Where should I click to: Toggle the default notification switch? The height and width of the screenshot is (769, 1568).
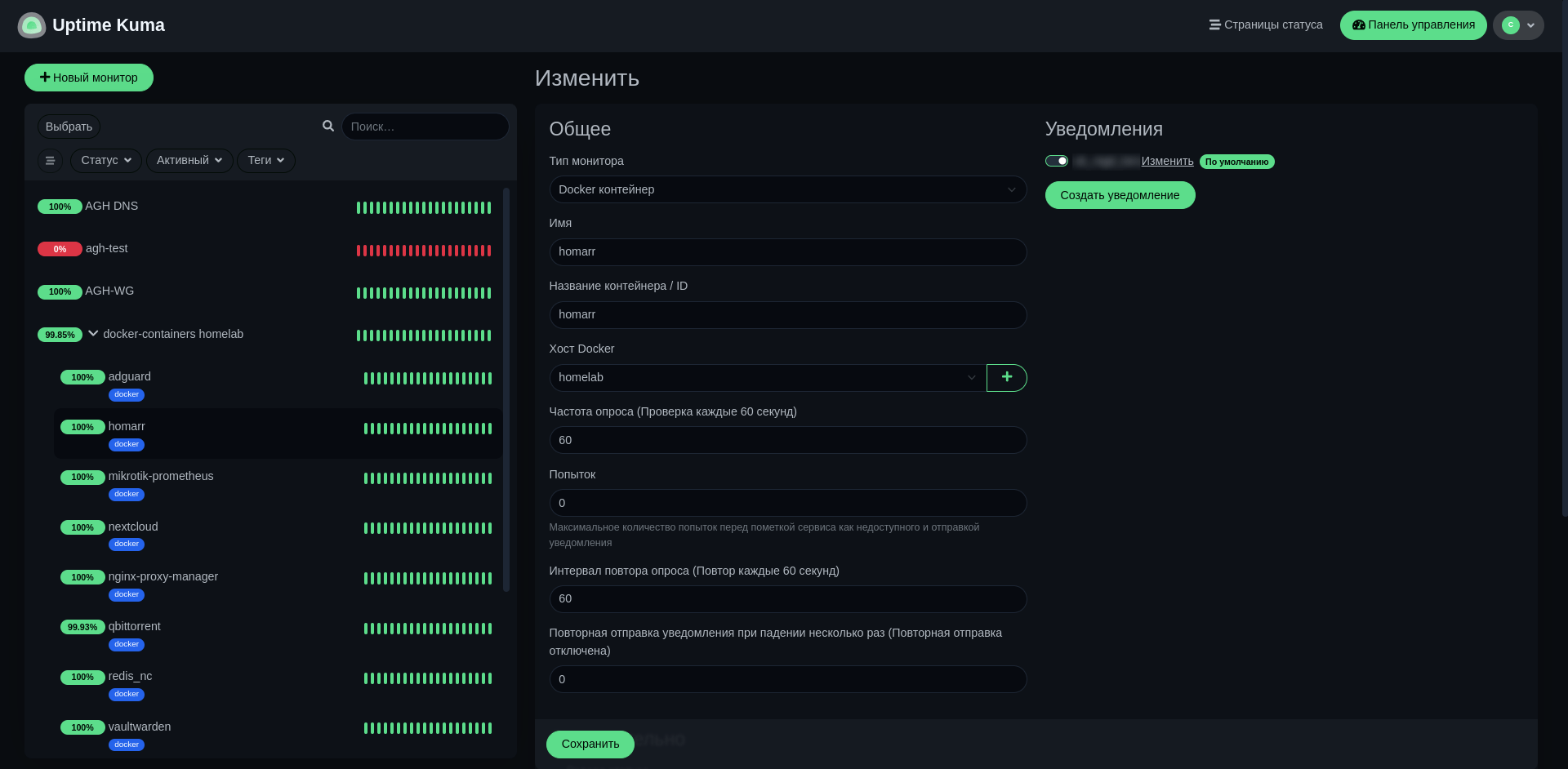pyautogui.click(x=1057, y=161)
